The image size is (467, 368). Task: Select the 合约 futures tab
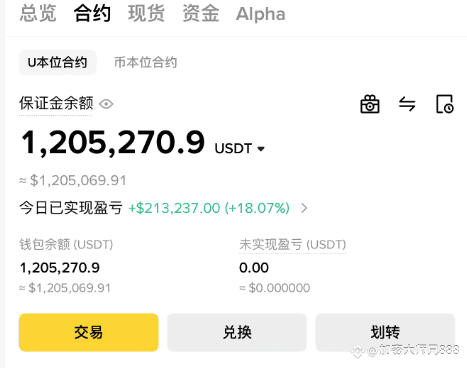92,14
